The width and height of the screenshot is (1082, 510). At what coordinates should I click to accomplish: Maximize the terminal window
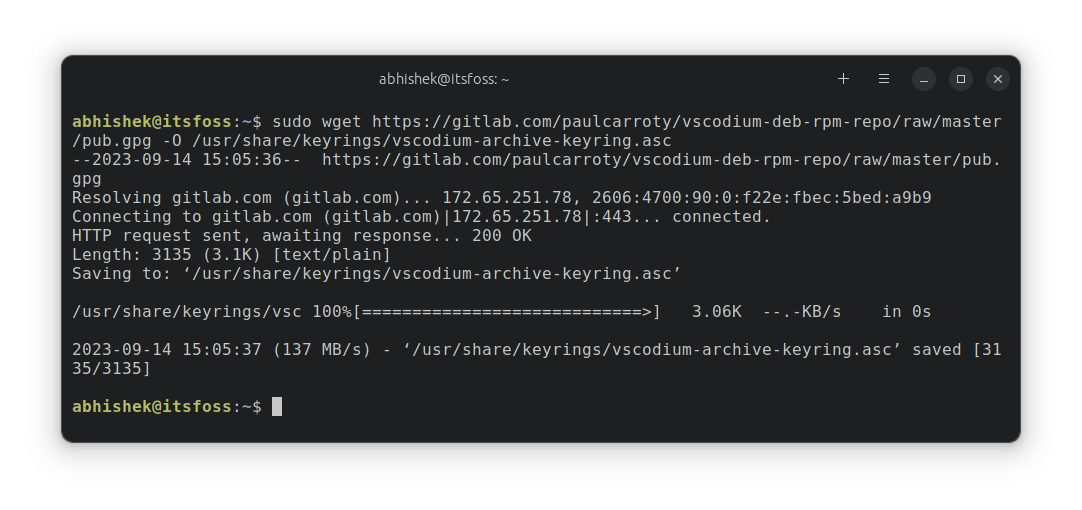tap(961, 78)
